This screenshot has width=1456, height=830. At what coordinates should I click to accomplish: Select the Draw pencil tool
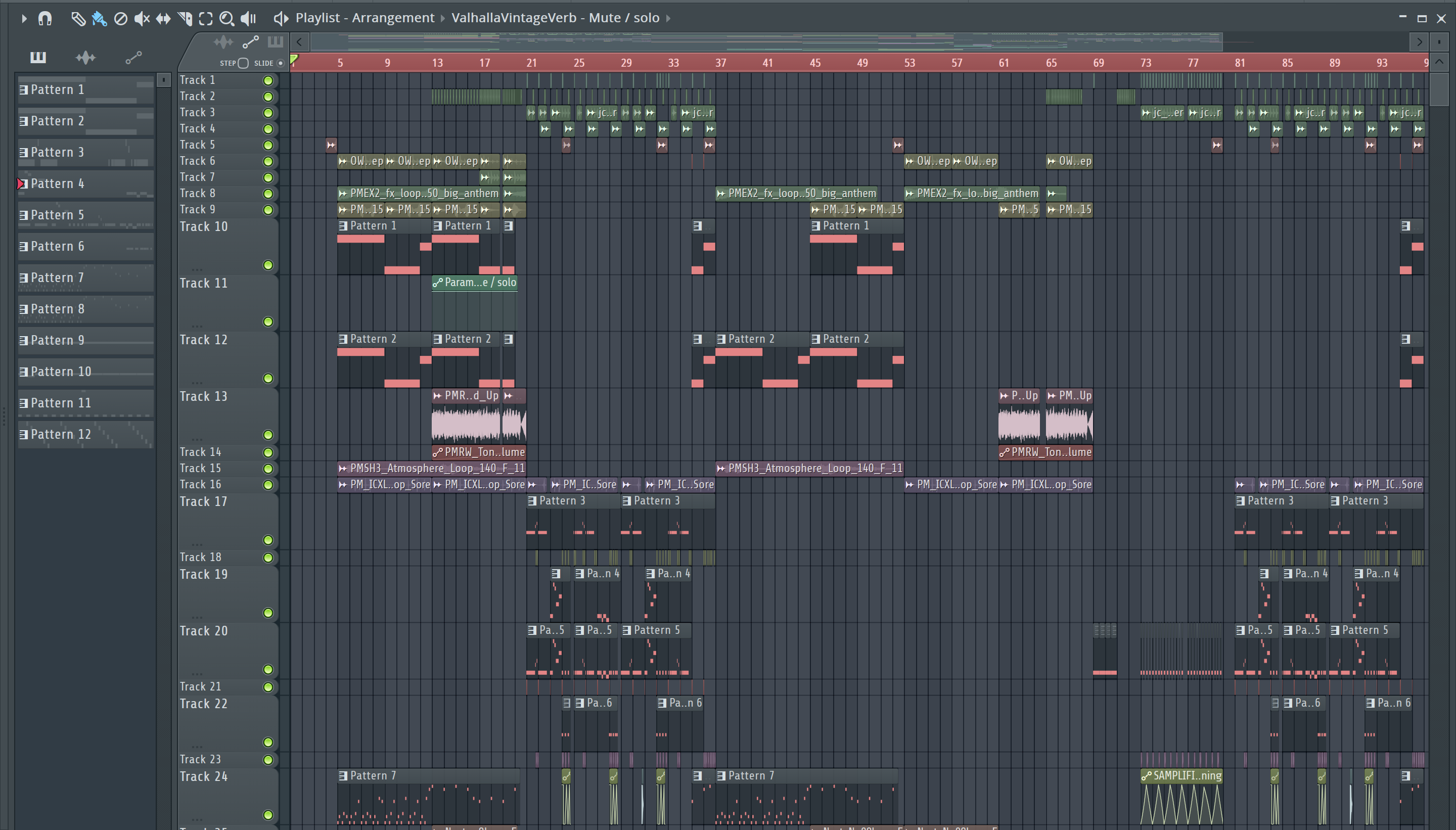click(x=78, y=19)
